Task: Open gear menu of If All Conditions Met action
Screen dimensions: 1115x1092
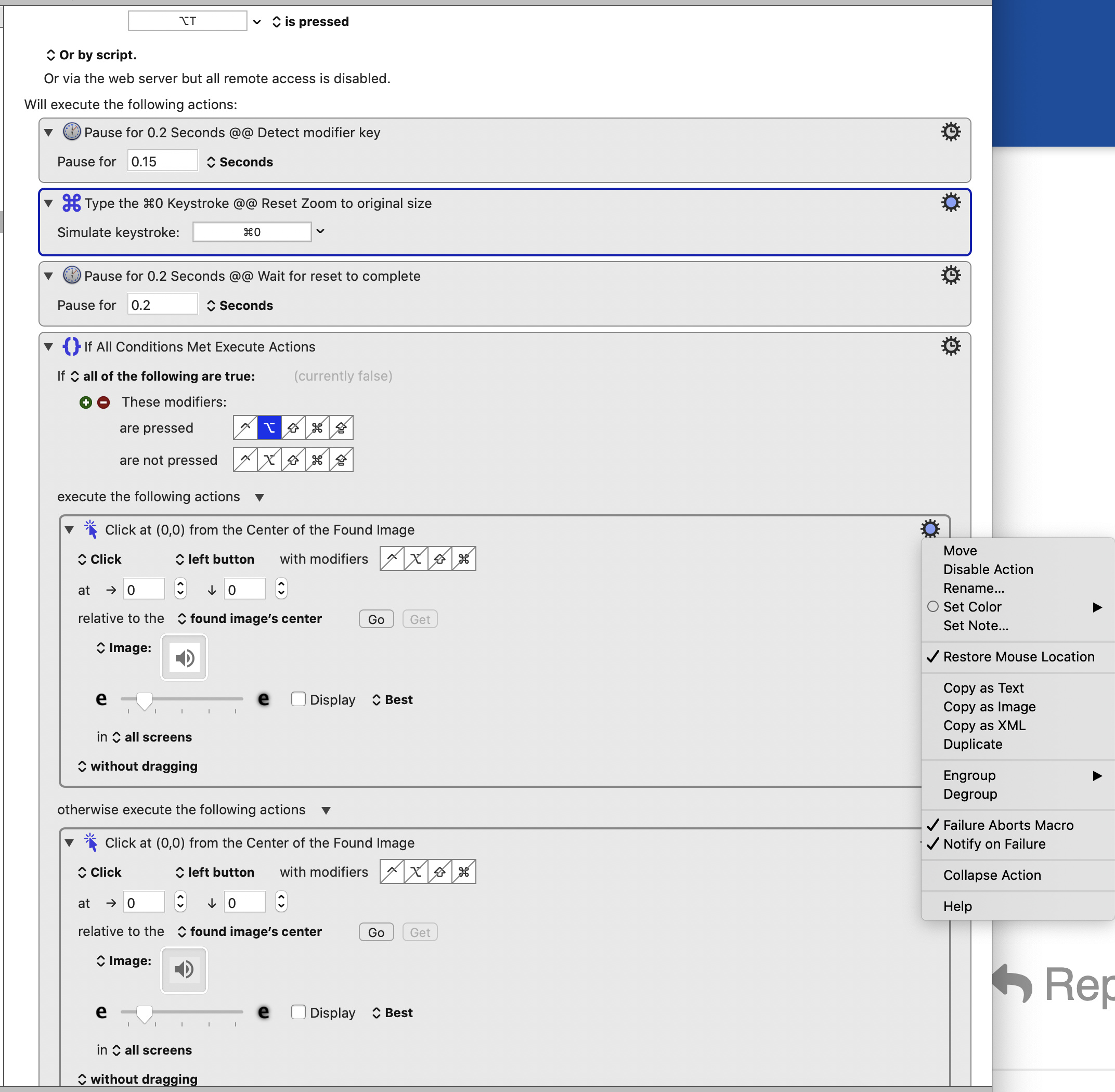Action: (x=950, y=346)
